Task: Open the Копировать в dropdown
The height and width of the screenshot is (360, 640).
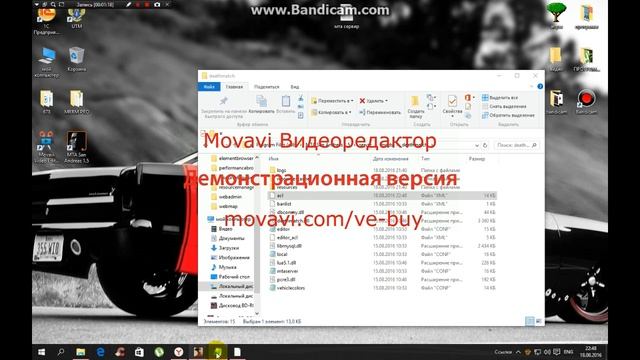Action: [331, 112]
